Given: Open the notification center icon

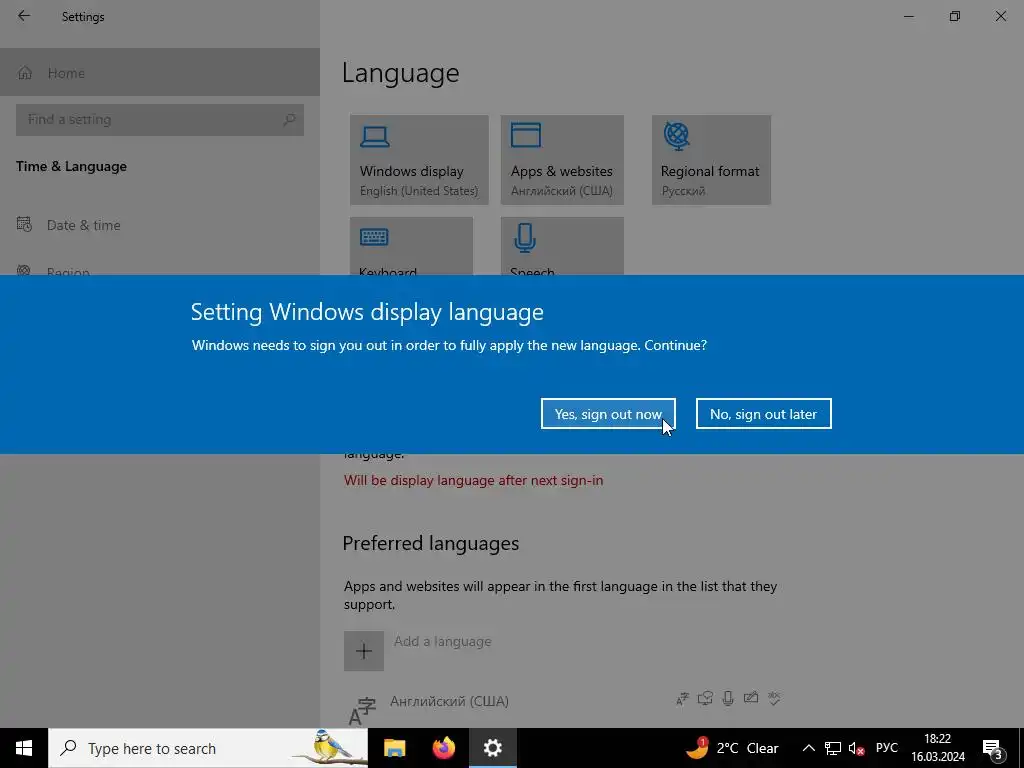Looking at the screenshot, I should pos(993,748).
